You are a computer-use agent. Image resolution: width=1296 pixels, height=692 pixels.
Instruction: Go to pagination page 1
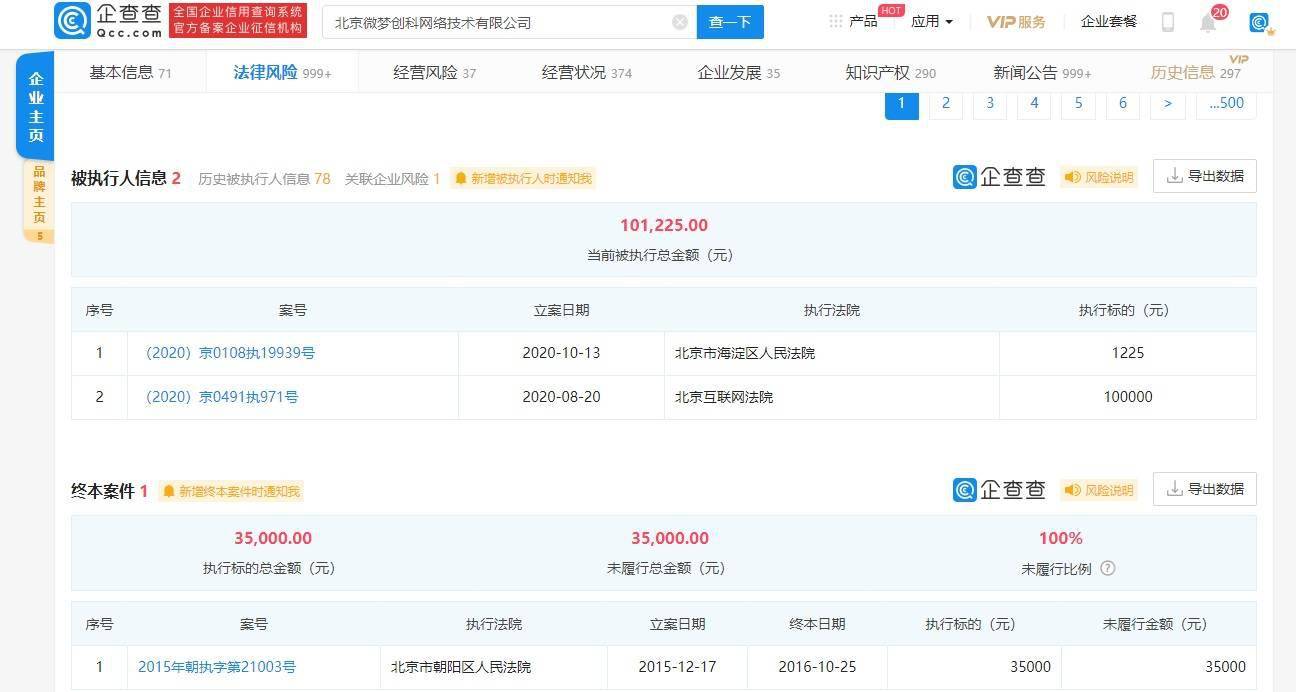point(902,103)
